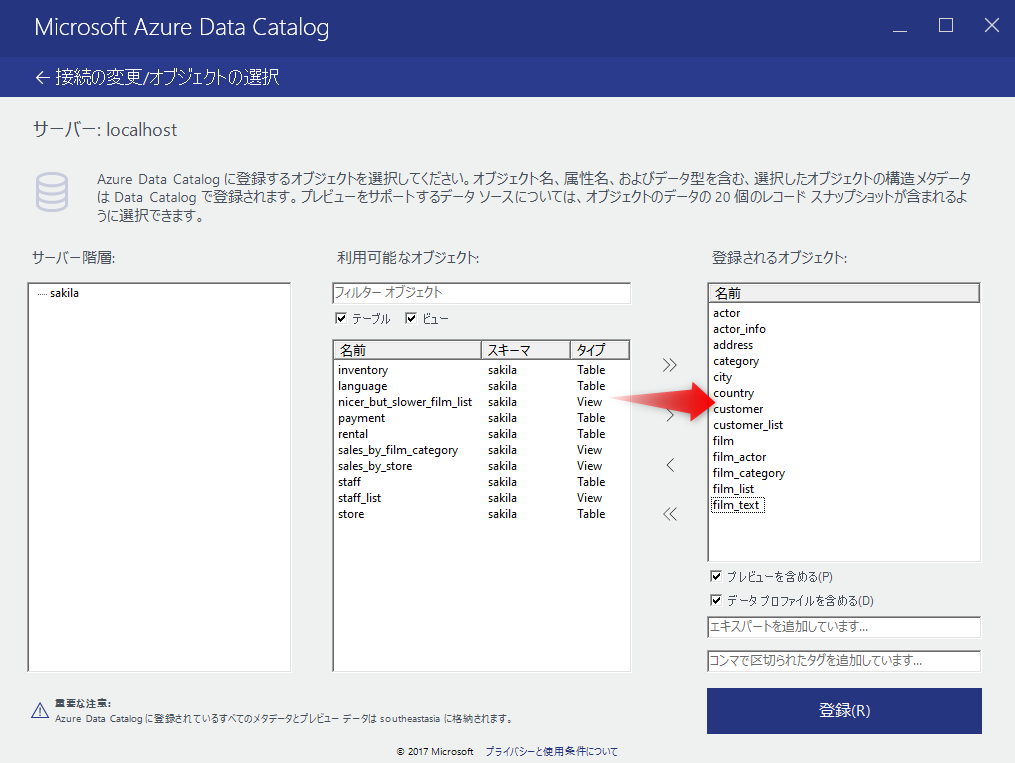This screenshot has height=763, width=1015.
Task: Remove the selected object with the left chevron
Action: tap(670, 465)
